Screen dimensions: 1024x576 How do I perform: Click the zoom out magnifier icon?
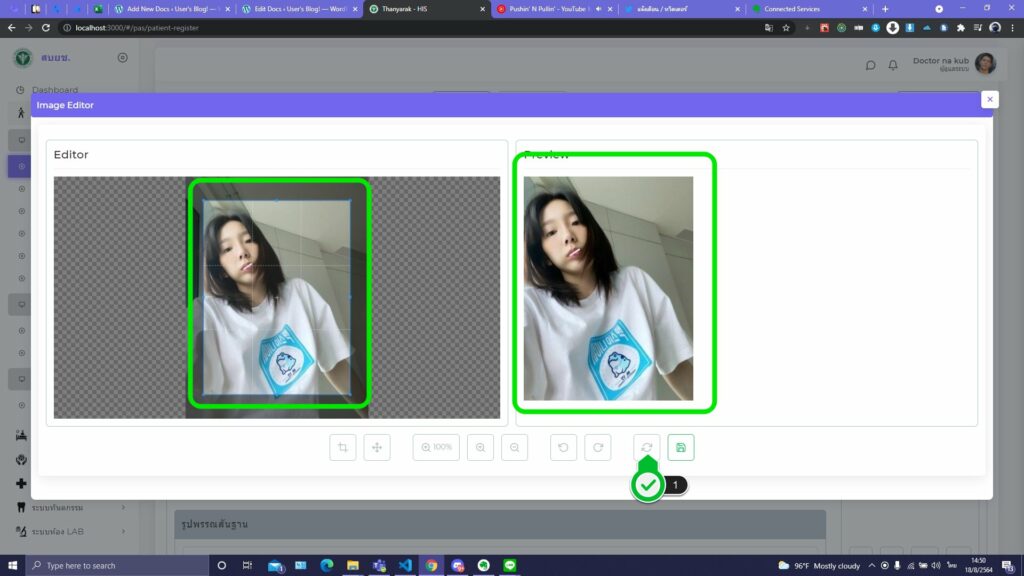pyautogui.click(x=514, y=448)
